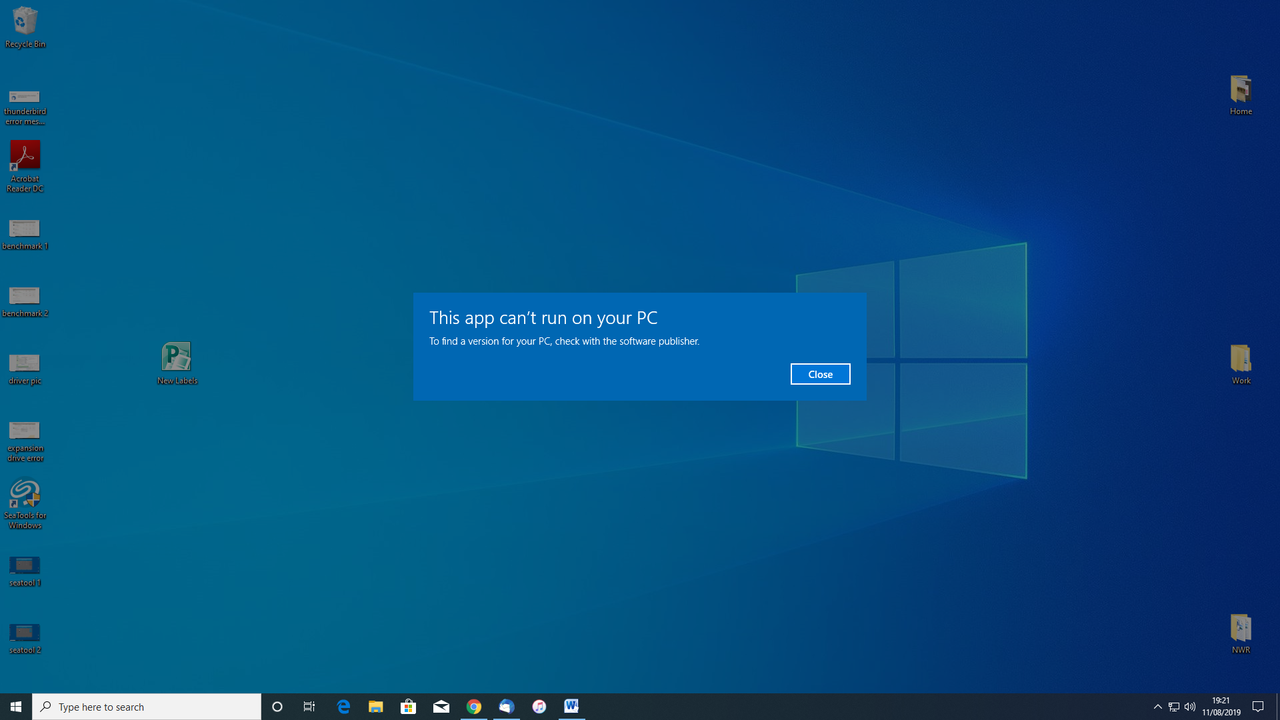
Task: Select the seatool 1 image file
Action: coord(25,571)
